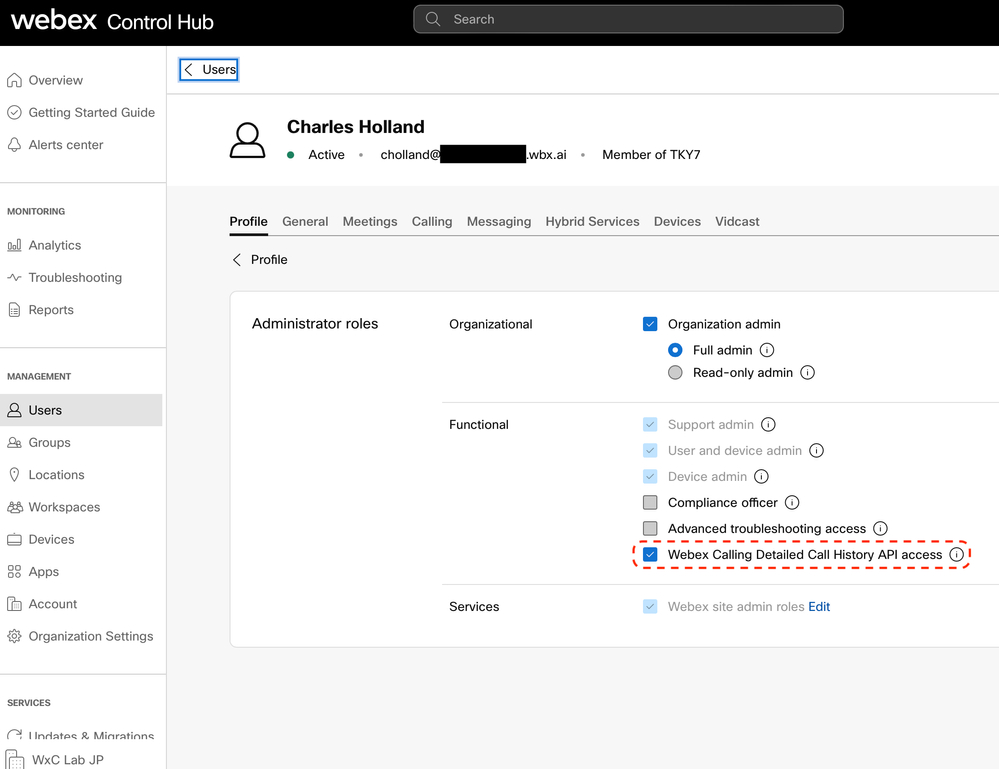Click the Reports document icon
The image size is (999, 769).
[x=14, y=310]
